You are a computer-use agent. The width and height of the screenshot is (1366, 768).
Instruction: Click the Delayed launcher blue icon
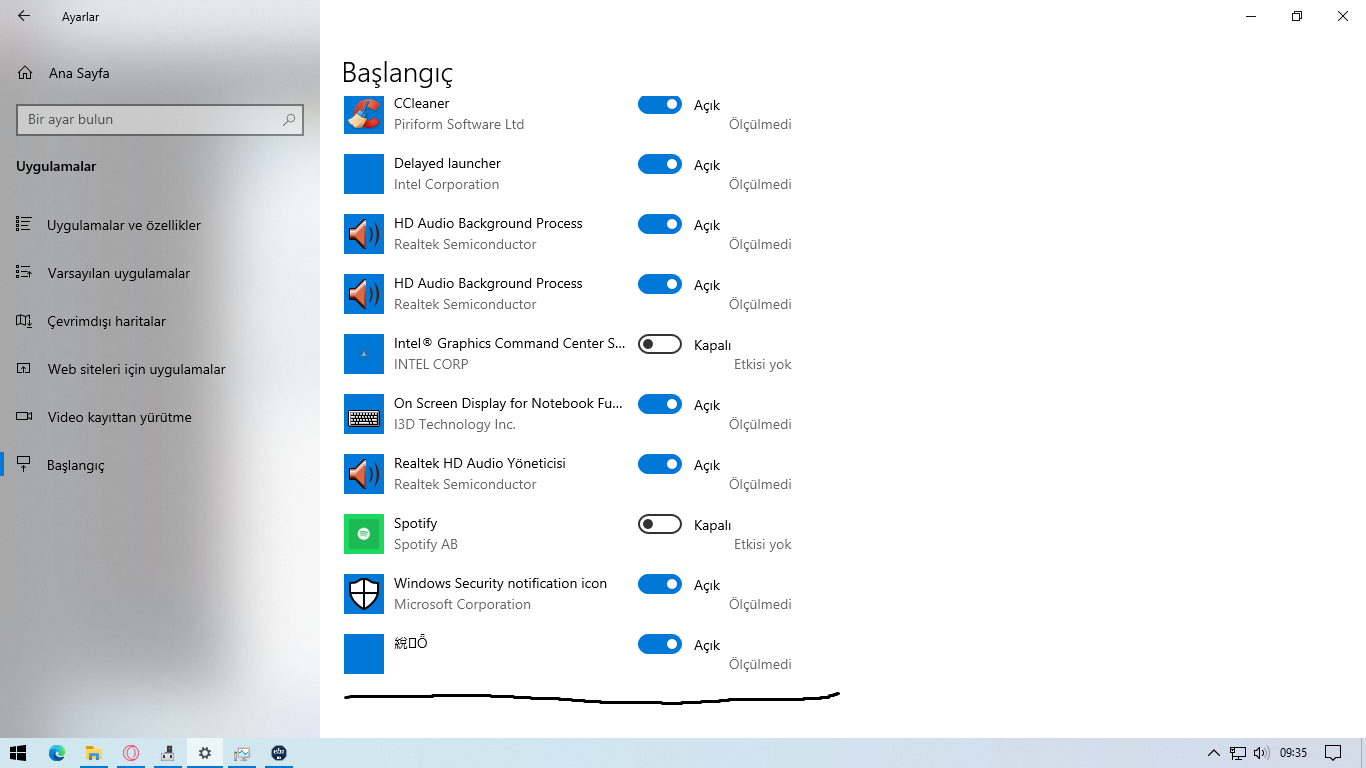pos(364,174)
